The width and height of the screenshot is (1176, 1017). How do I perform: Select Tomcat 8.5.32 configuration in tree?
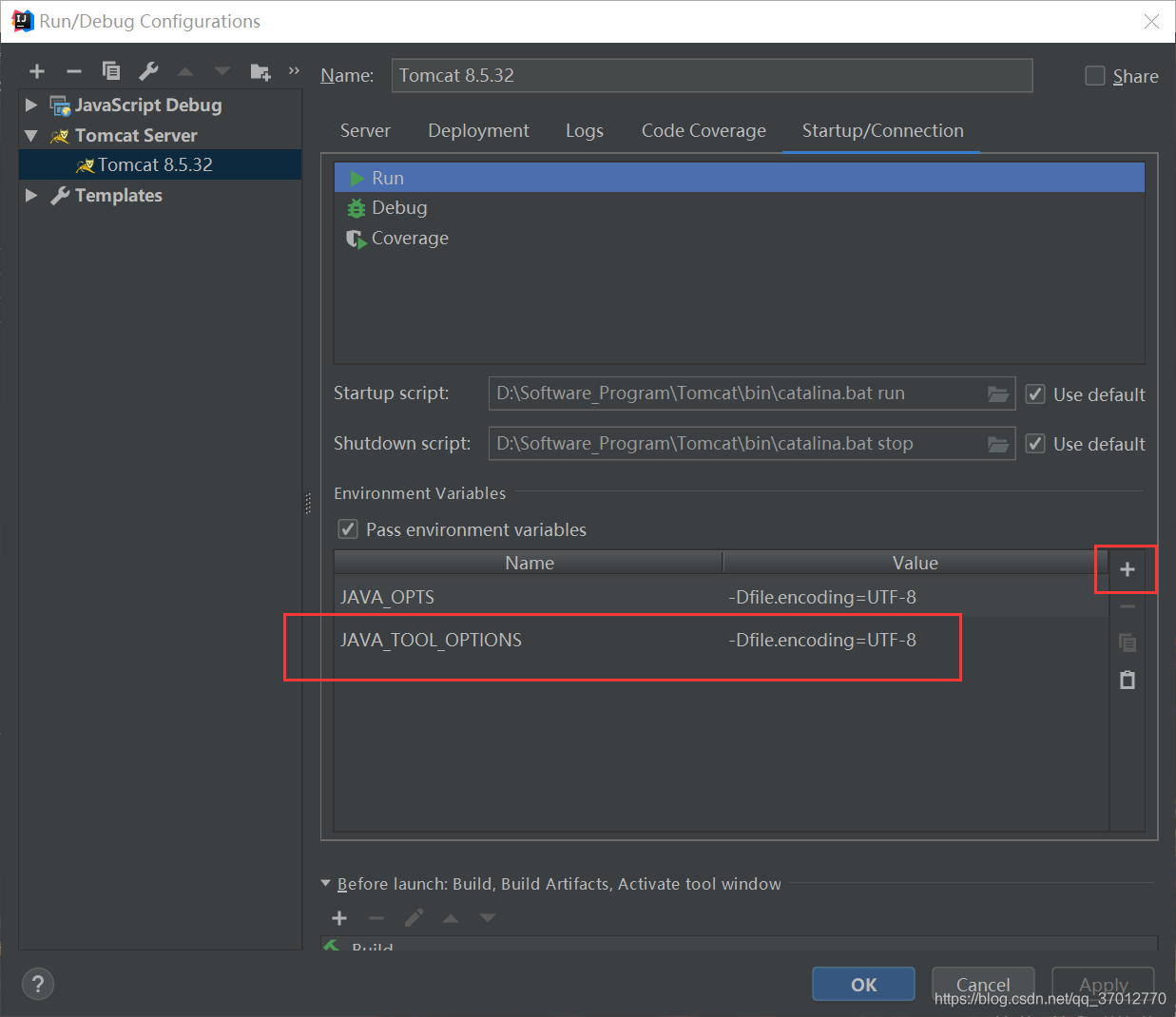tap(160, 164)
